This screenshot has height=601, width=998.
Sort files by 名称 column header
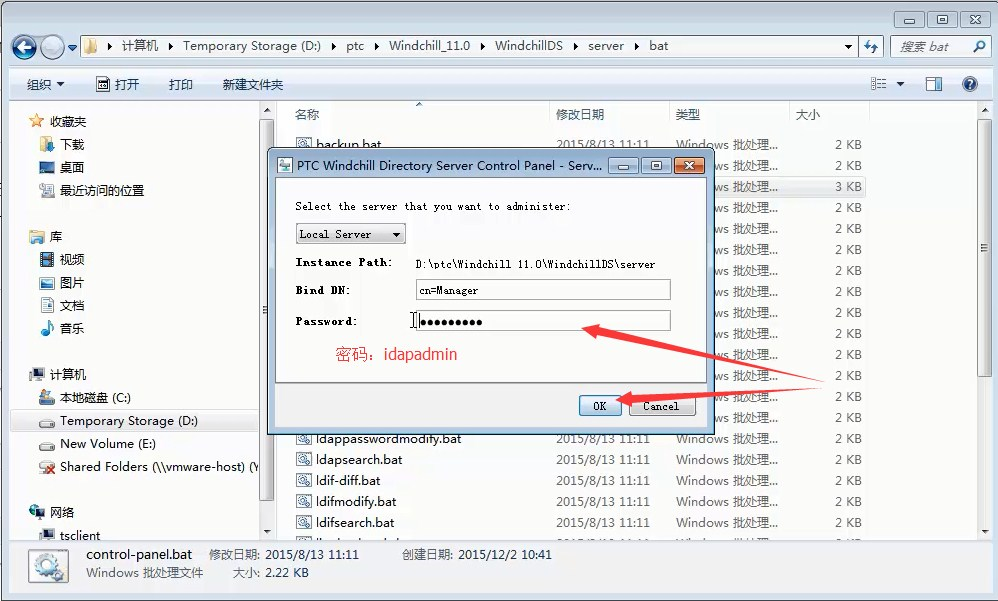(x=307, y=115)
